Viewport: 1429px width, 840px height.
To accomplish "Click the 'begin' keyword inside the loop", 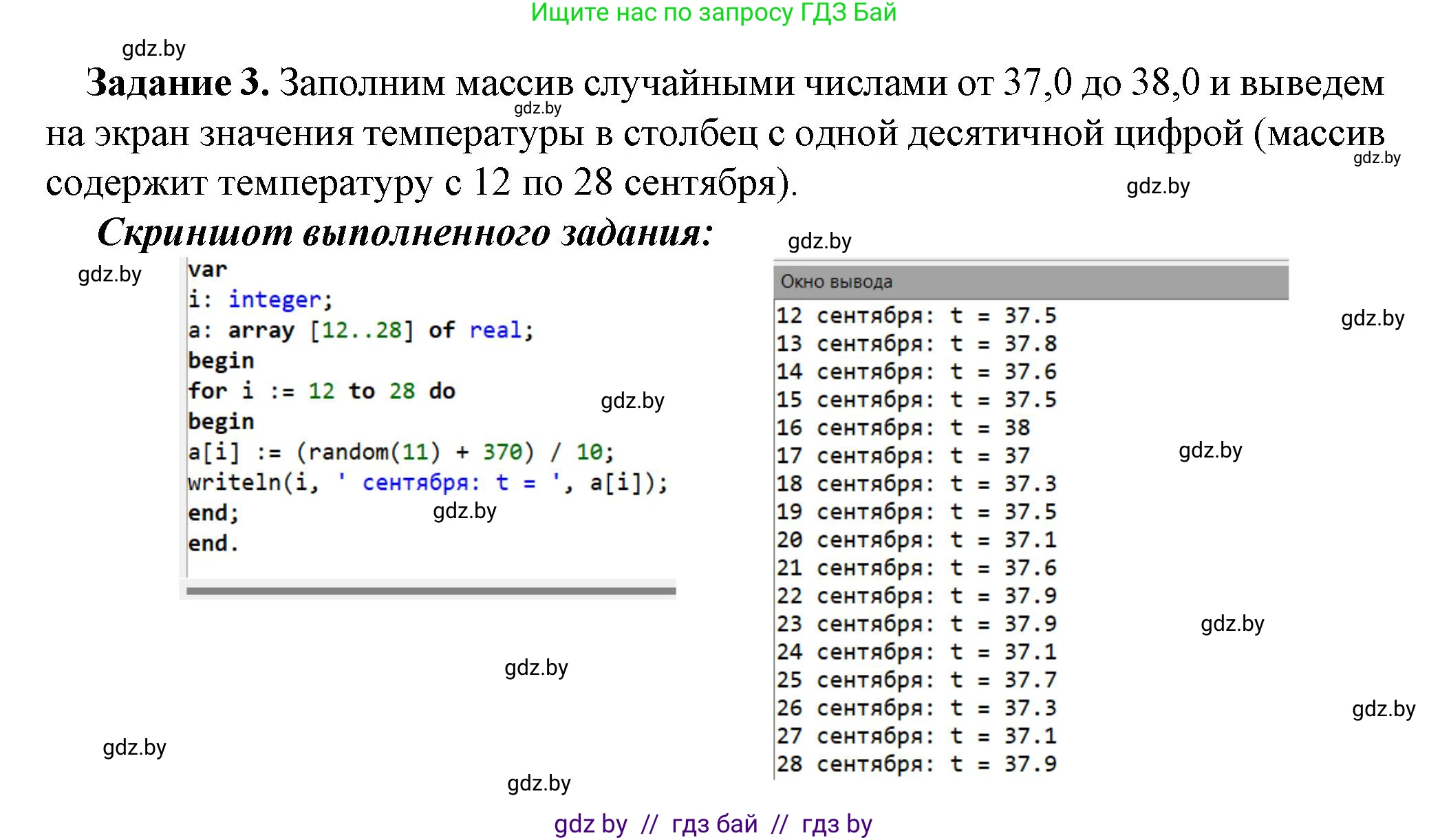I will [x=220, y=420].
